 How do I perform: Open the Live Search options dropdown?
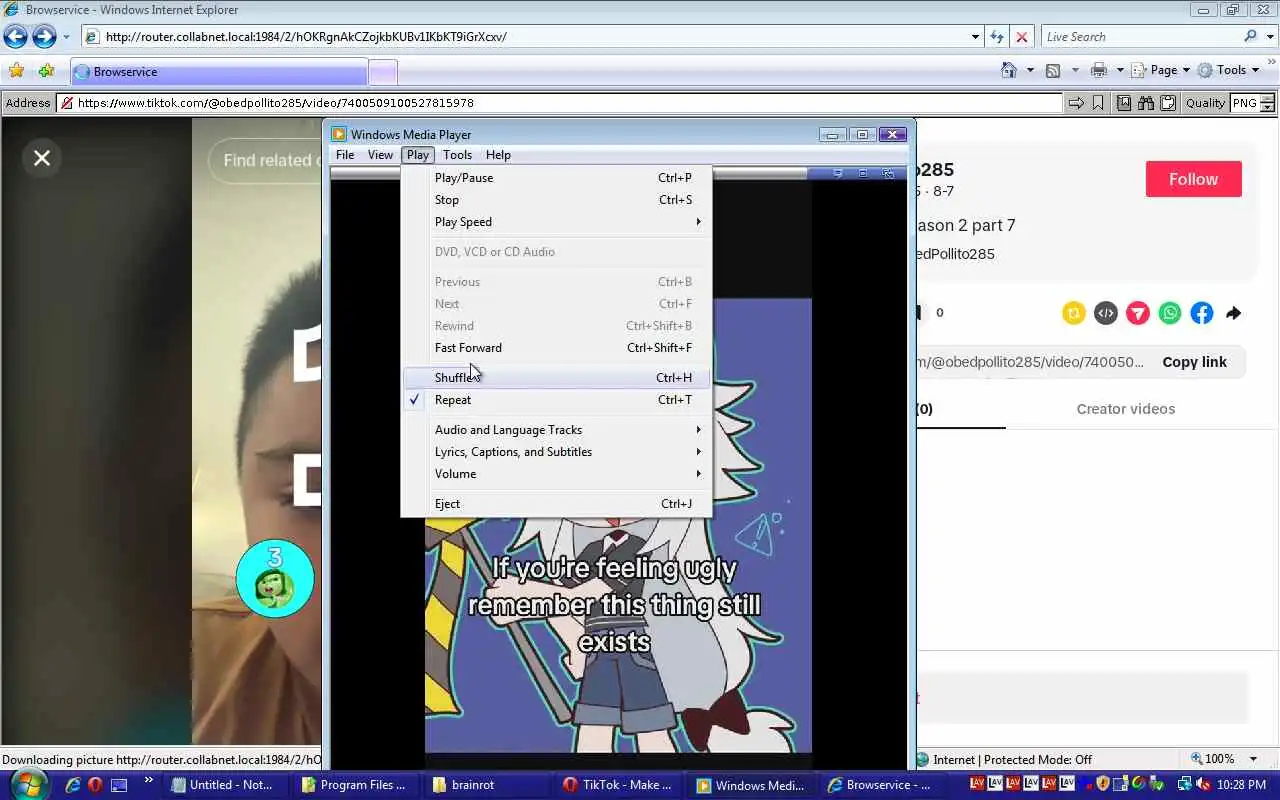[x=1269, y=37]
